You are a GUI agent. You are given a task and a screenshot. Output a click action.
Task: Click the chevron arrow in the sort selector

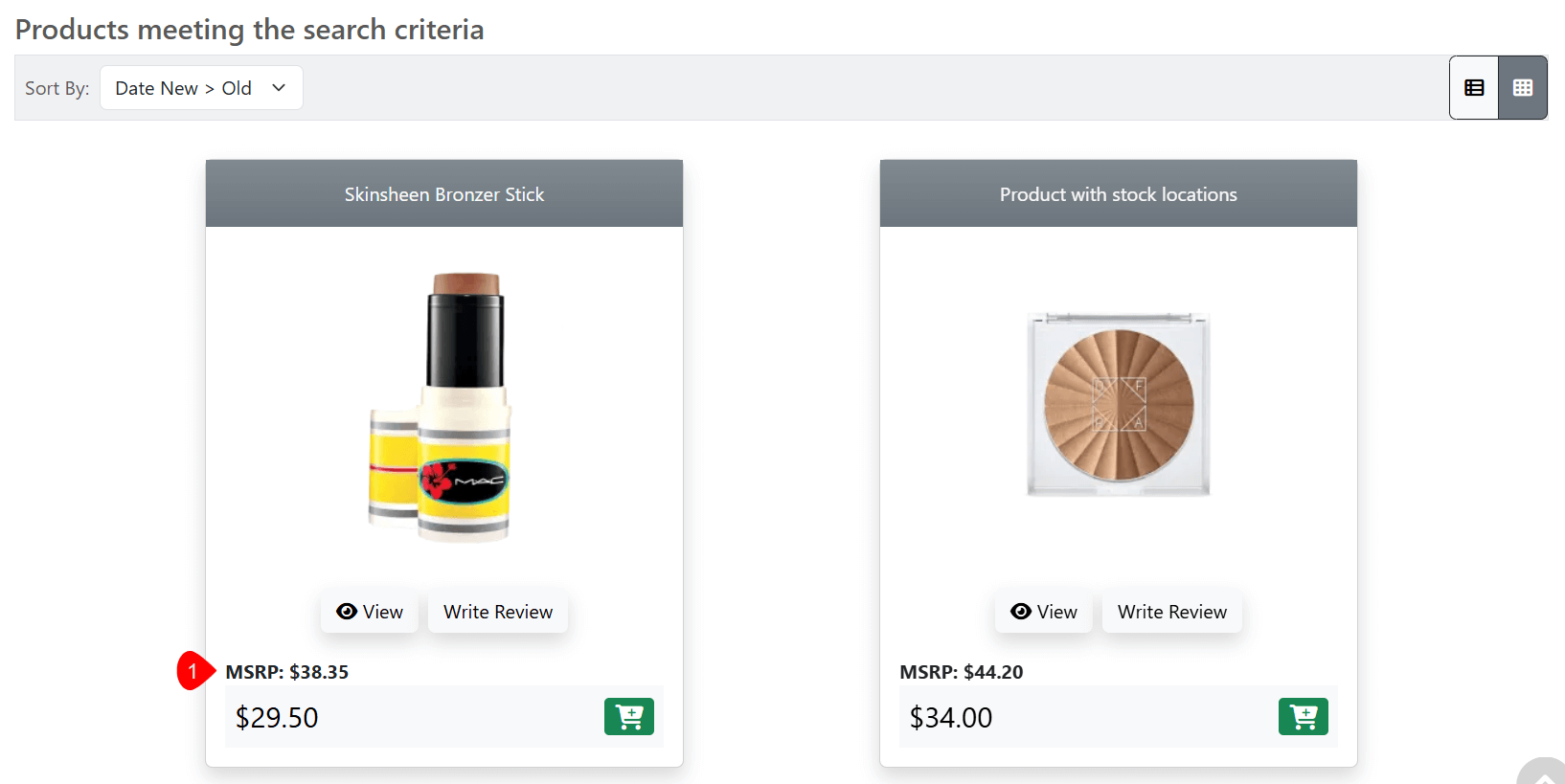279,88
